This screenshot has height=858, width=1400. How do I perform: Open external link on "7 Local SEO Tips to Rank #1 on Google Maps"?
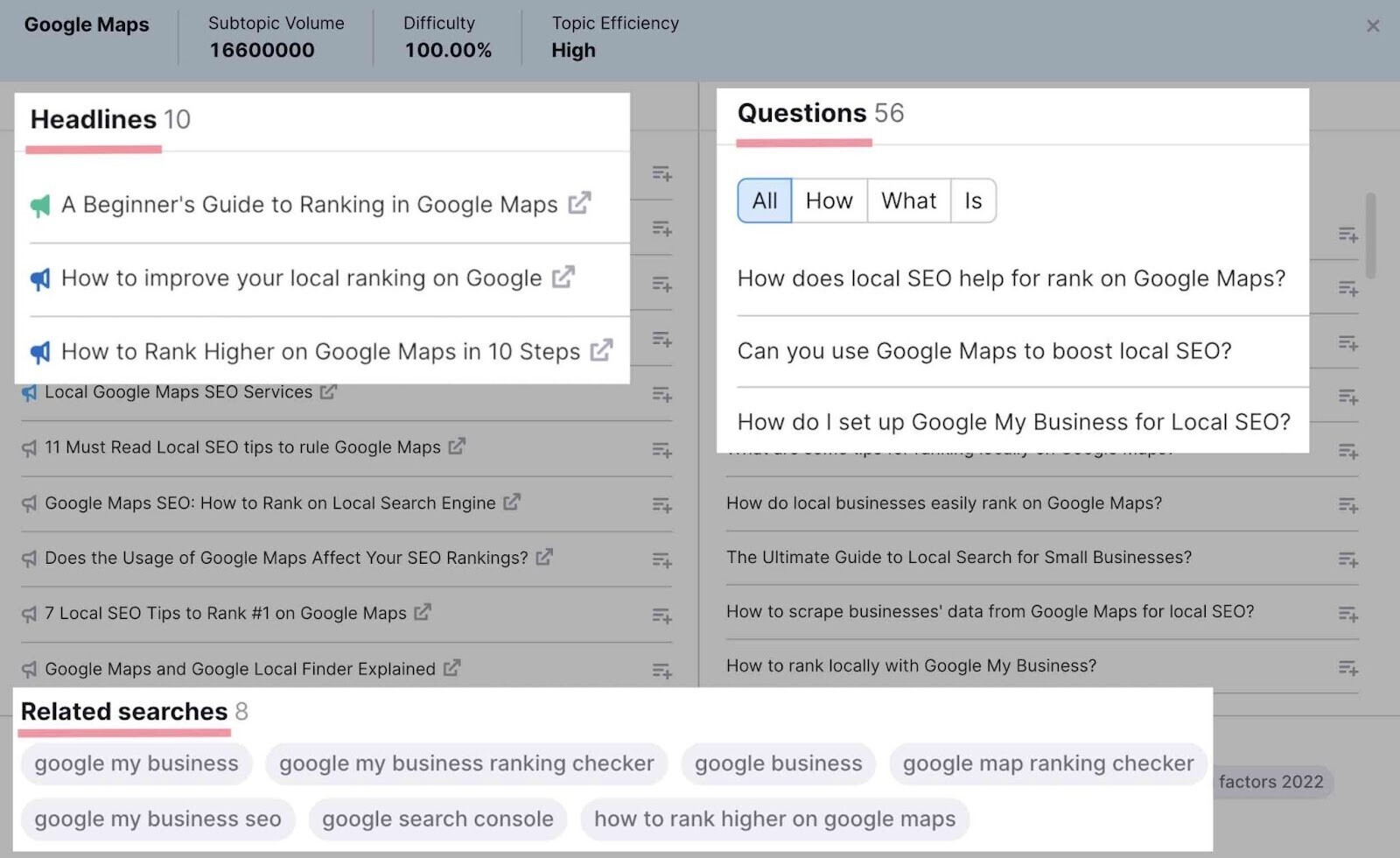tap(422, 612)
